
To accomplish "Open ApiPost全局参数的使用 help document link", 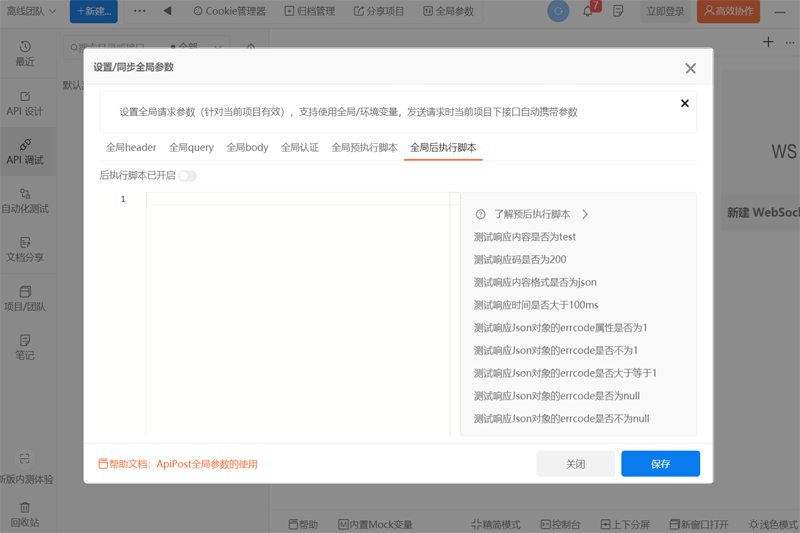I will (207, 464).
